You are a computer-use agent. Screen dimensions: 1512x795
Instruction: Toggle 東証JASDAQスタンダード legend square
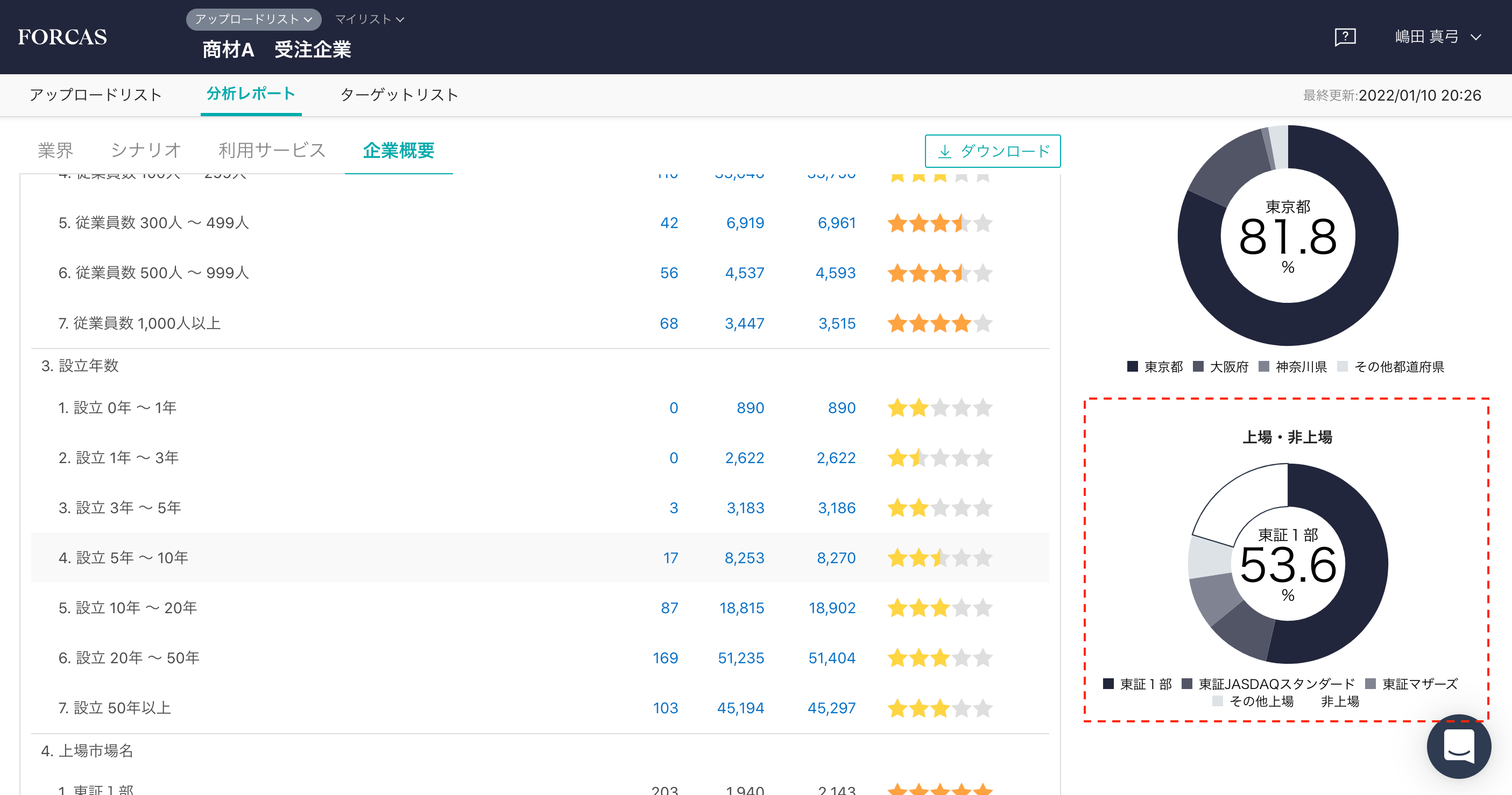pyautogui.click(x=1187, y=684)
